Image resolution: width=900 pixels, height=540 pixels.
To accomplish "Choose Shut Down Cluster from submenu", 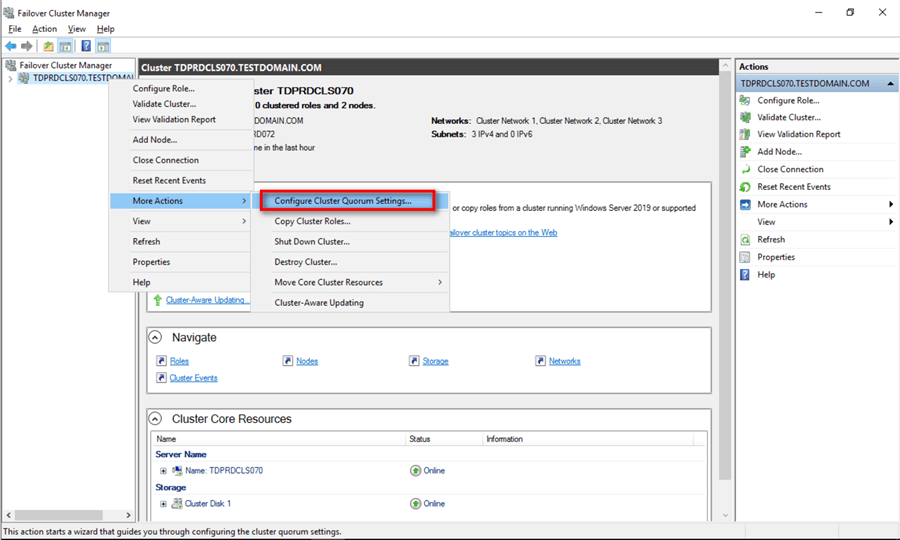I will click(312, 242).
